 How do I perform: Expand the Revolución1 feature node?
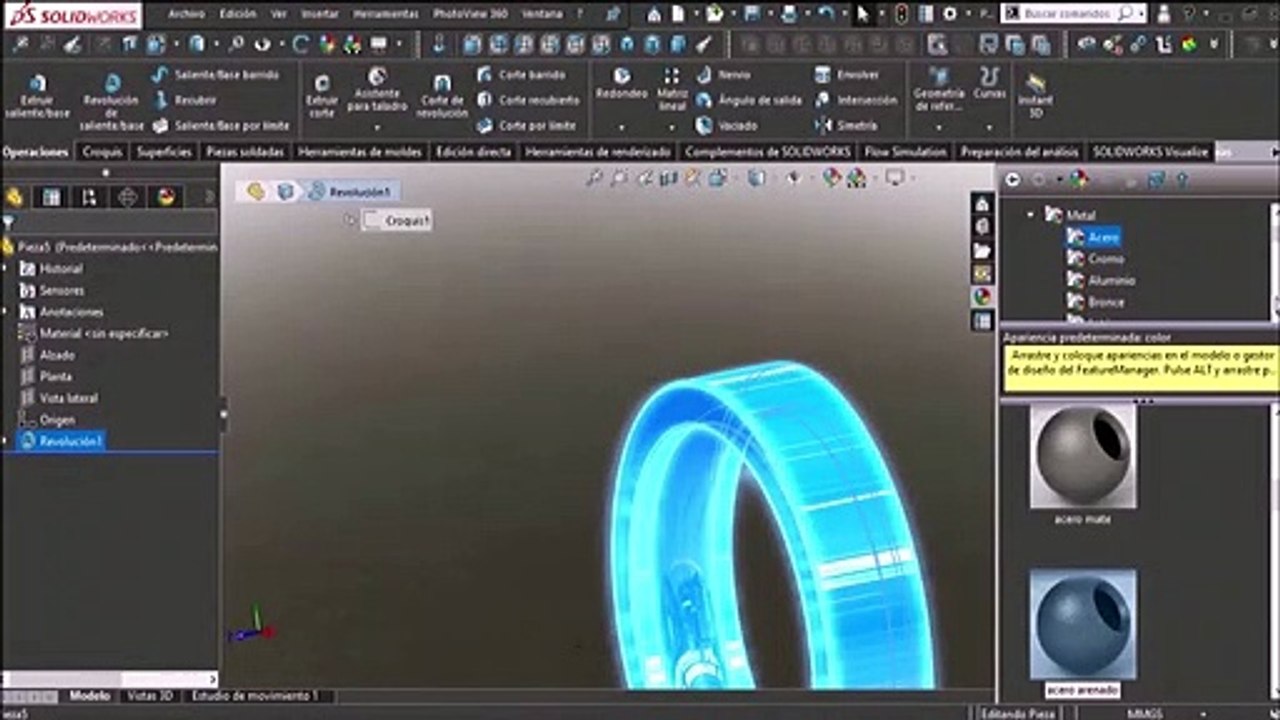(6, 441)
